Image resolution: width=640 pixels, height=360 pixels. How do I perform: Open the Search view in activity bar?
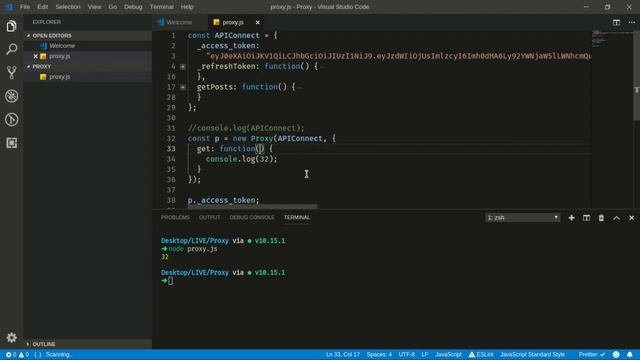[x=11, y=49]
